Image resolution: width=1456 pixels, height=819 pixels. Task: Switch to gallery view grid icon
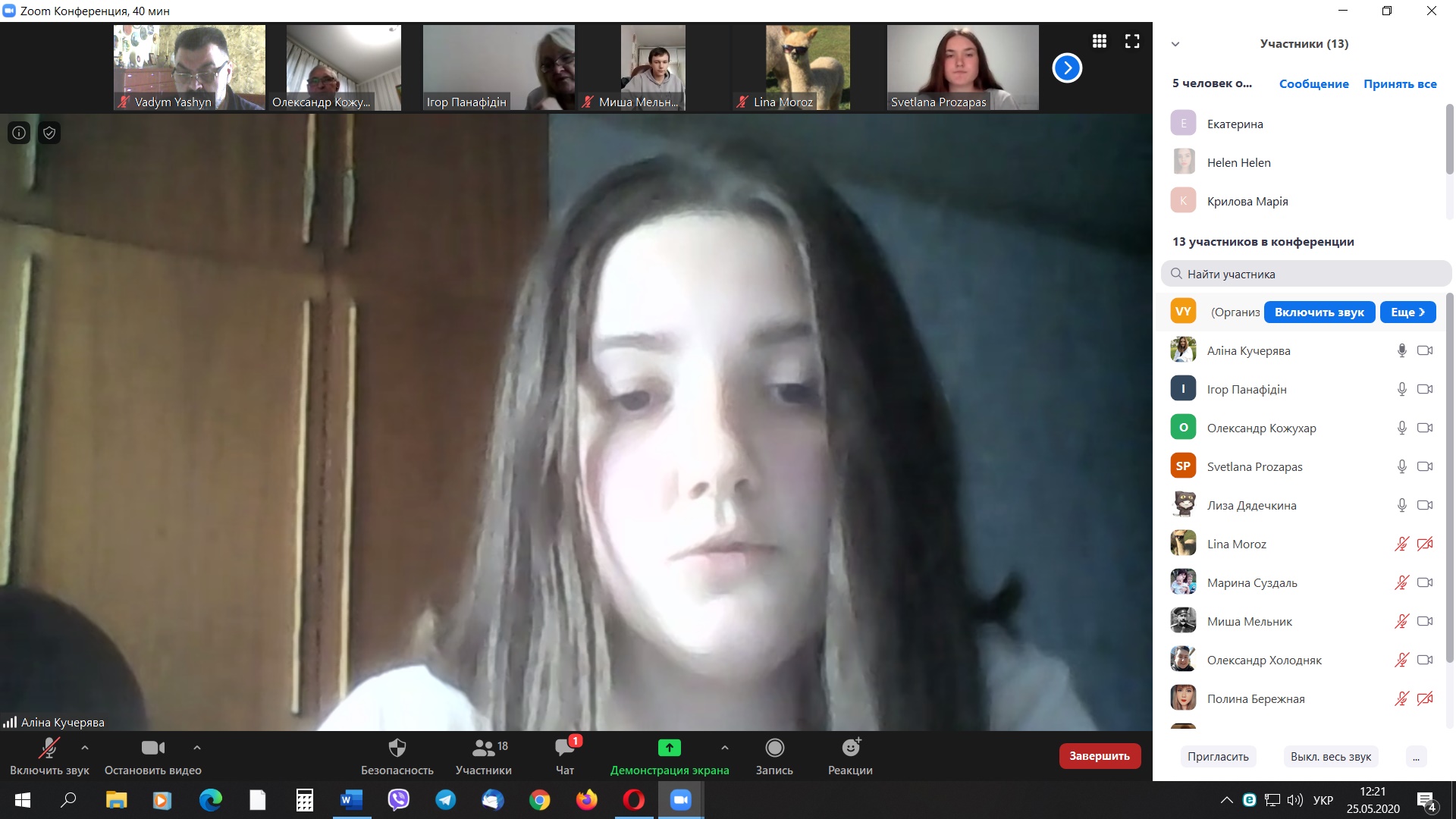(1099, 41)
